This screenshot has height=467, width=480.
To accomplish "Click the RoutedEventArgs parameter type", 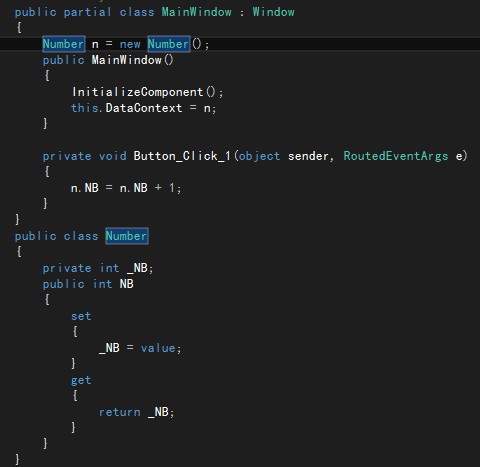I will click(396, 156).
